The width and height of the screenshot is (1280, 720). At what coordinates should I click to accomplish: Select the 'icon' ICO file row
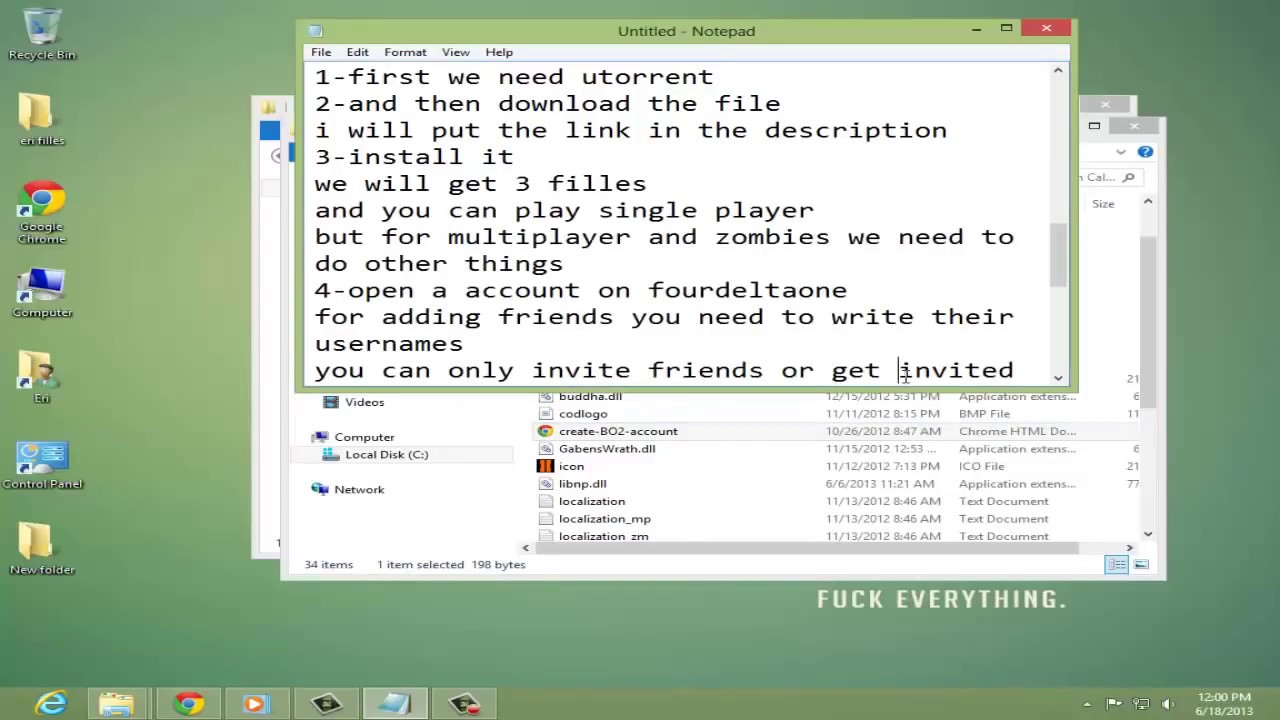tap(571, 467)
